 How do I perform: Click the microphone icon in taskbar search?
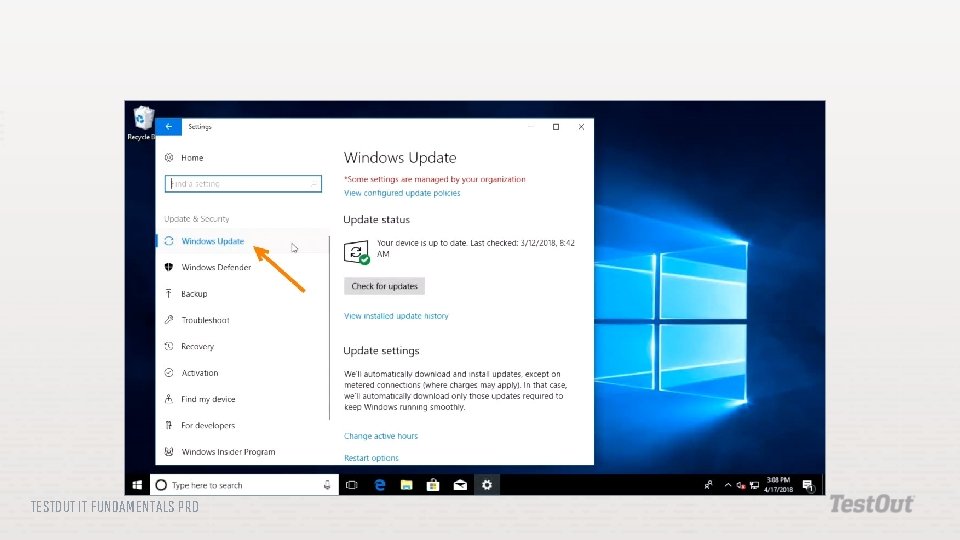click(327, 485)
